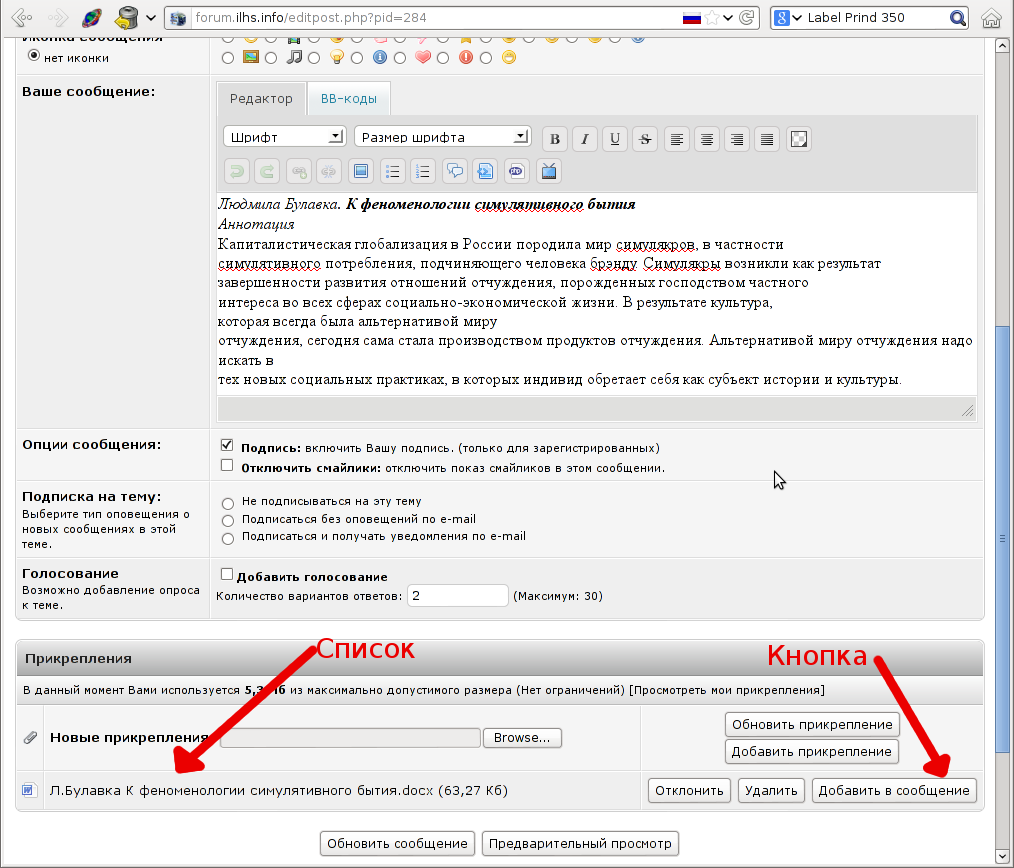The height and width of the screenshot is (868, 1014).
Task: Insert a bulleted list
Action: pyautogui.click(x=393, y=171)
